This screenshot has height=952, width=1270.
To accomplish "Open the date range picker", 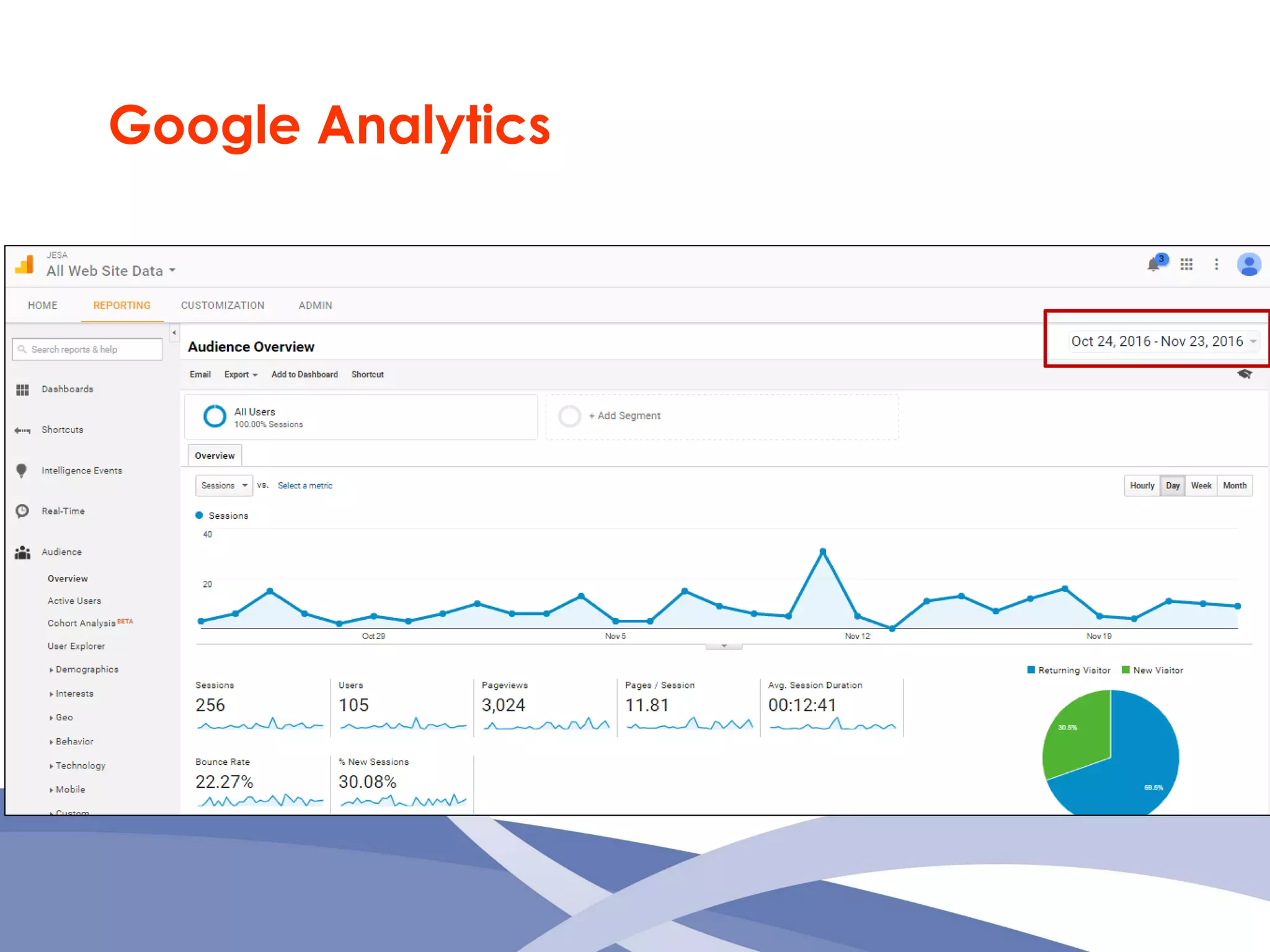I will pos(1163,342).
